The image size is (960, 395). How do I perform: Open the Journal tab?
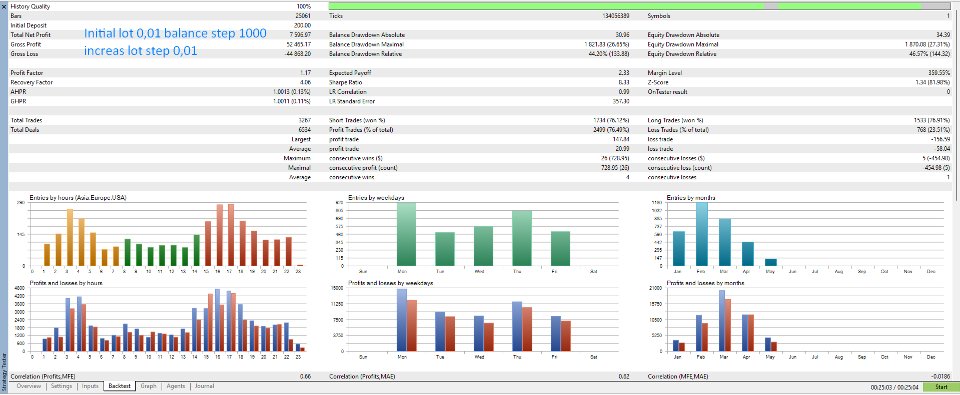point(204,387)
